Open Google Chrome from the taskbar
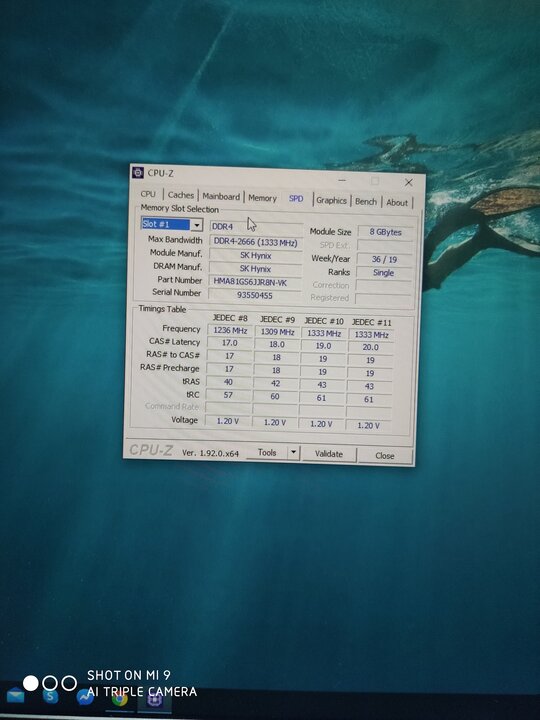The width and height of the screenshot is (540, 720). pyautogui.click(x=119, y=698)
